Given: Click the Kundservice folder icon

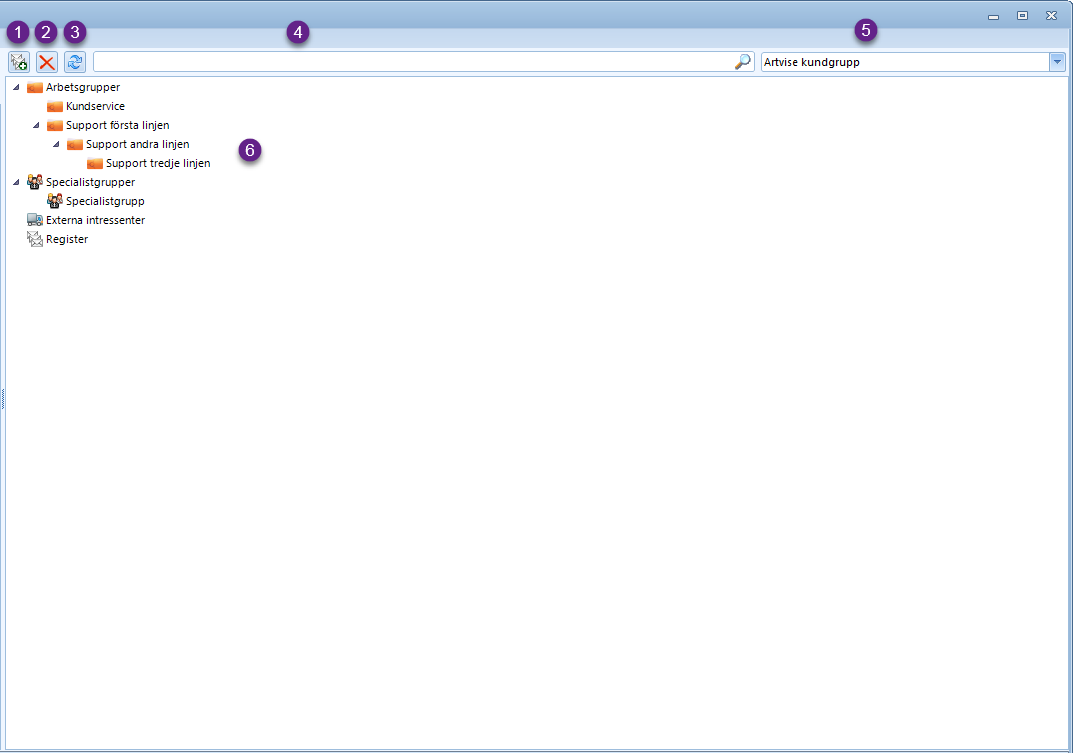Looking at the screenshot, I should pyautogui.click(x=55, y=107).
